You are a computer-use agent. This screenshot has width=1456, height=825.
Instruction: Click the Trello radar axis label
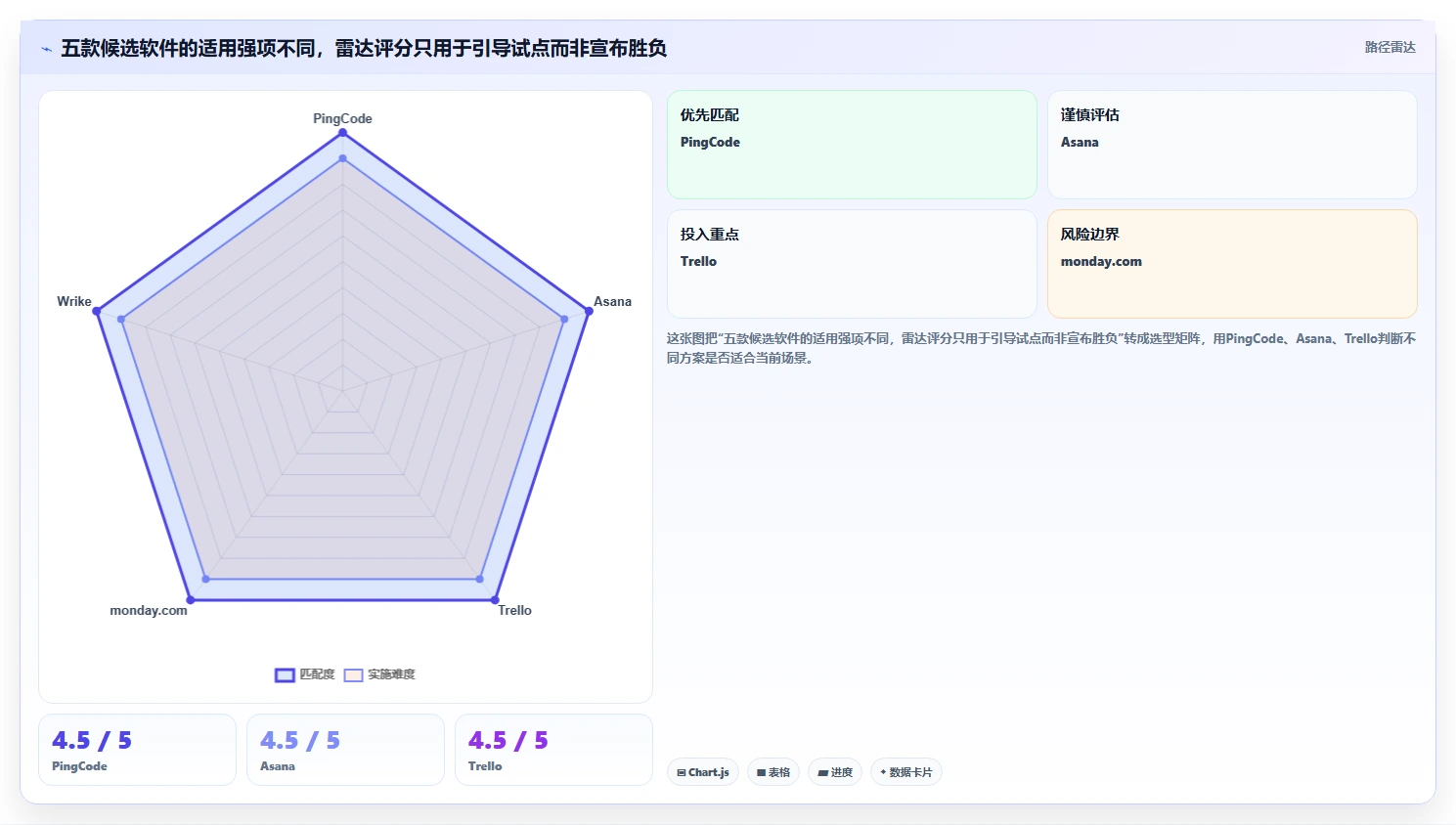tap(514, 610)
